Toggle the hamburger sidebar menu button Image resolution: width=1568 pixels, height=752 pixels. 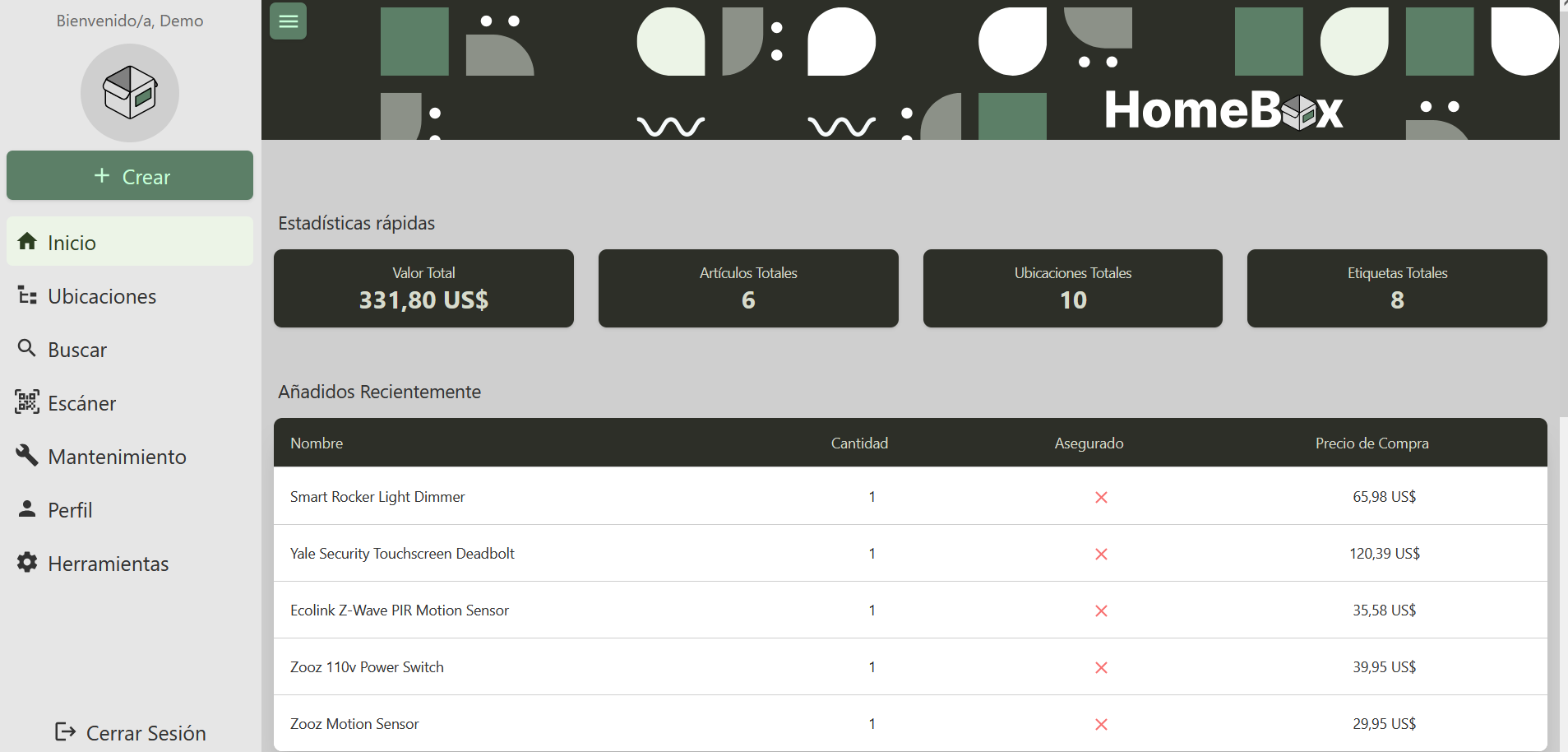tap(288, 21)
